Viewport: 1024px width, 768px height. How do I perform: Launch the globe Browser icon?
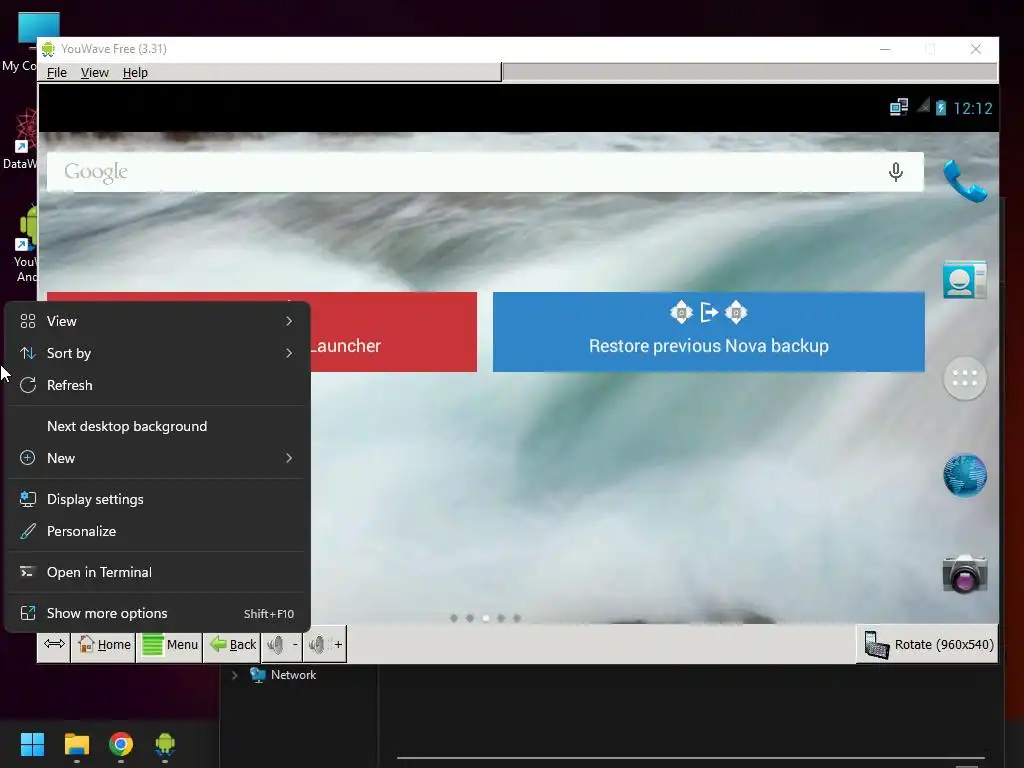[965, 475]
